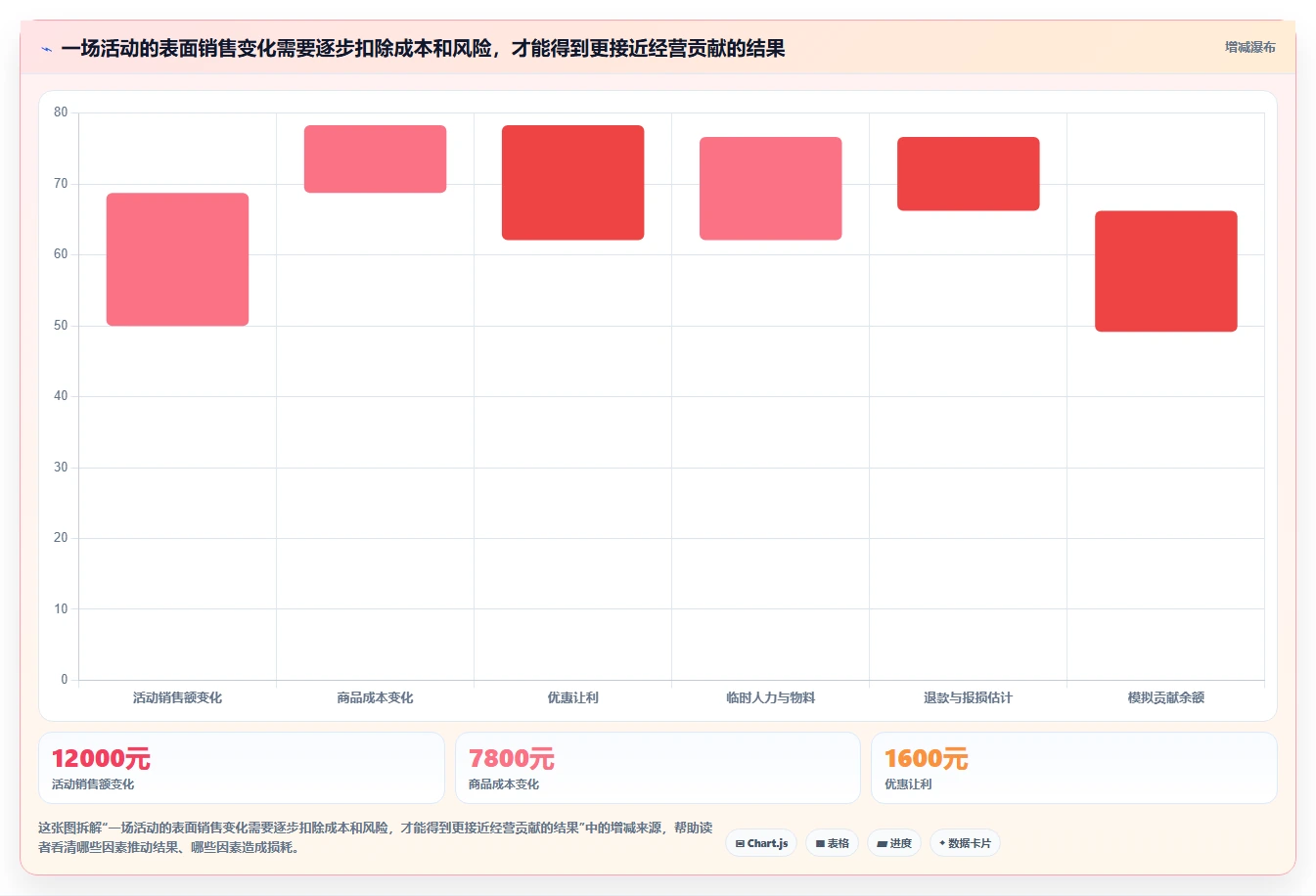Click the y-axis value 50
Image resolution: width=1316 pixels, height=896 pixels.
point(61,326)
